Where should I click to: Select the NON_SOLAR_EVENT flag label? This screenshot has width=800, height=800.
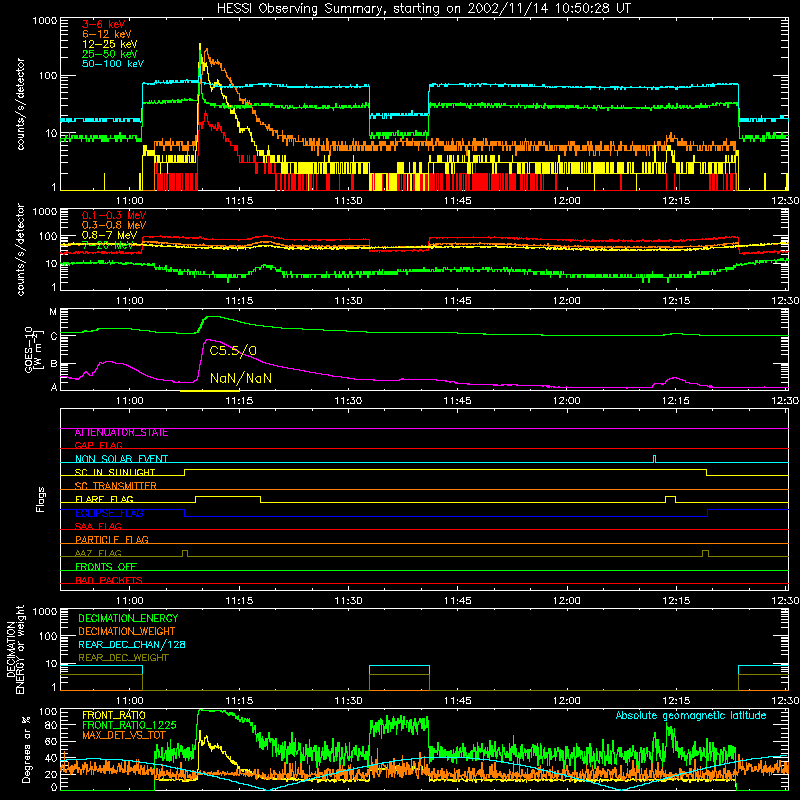point(121,459)
